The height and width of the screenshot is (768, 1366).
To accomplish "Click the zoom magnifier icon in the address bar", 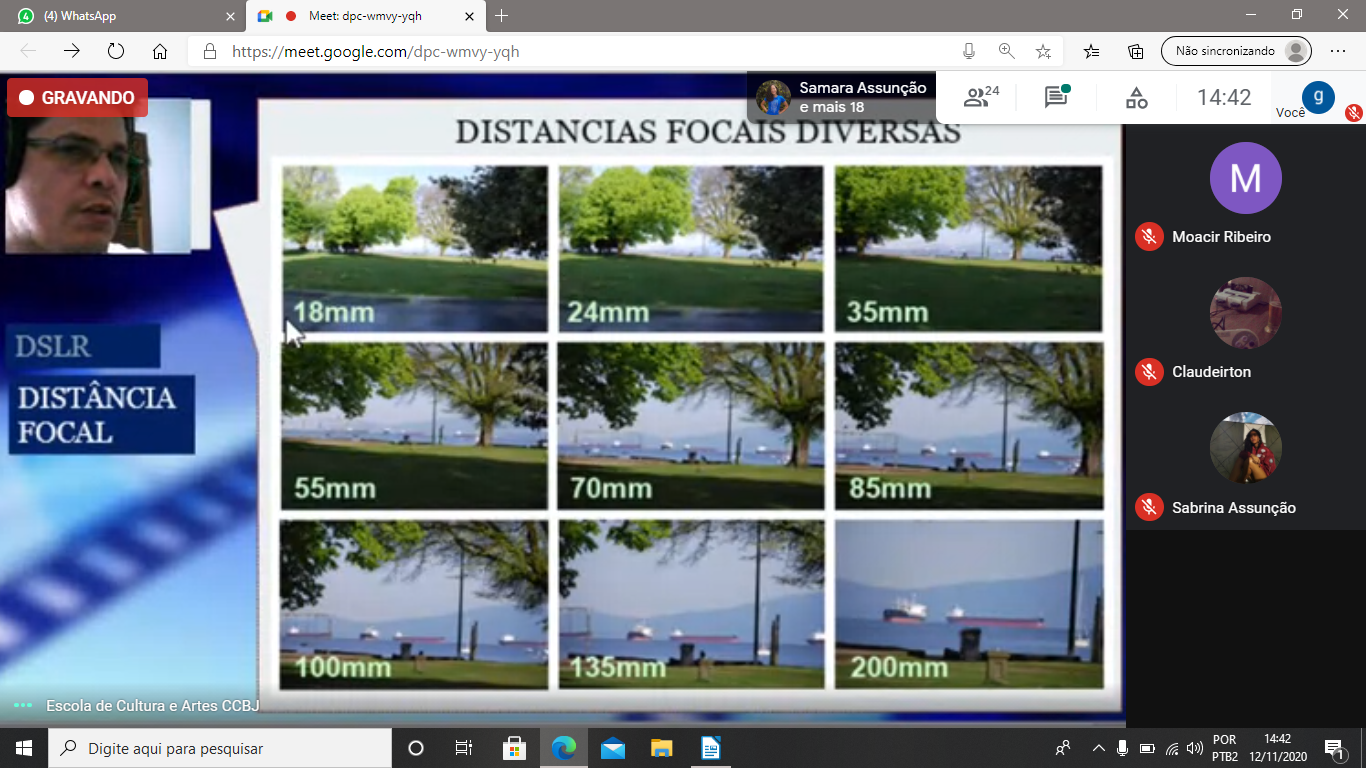I will [x=1006, y=51].
